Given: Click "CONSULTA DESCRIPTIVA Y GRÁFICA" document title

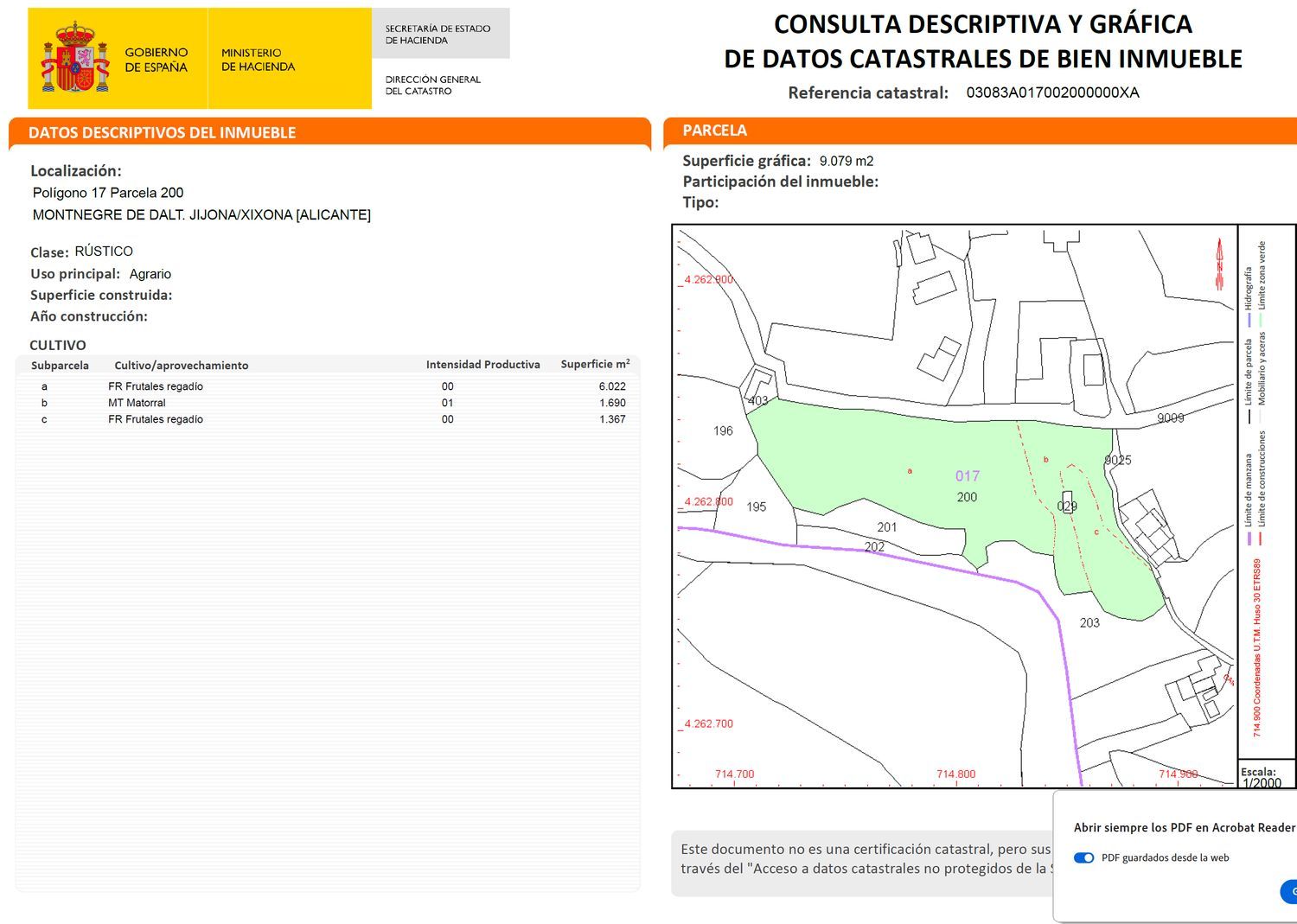Looking at the screenshot, I should coord(983,23).
